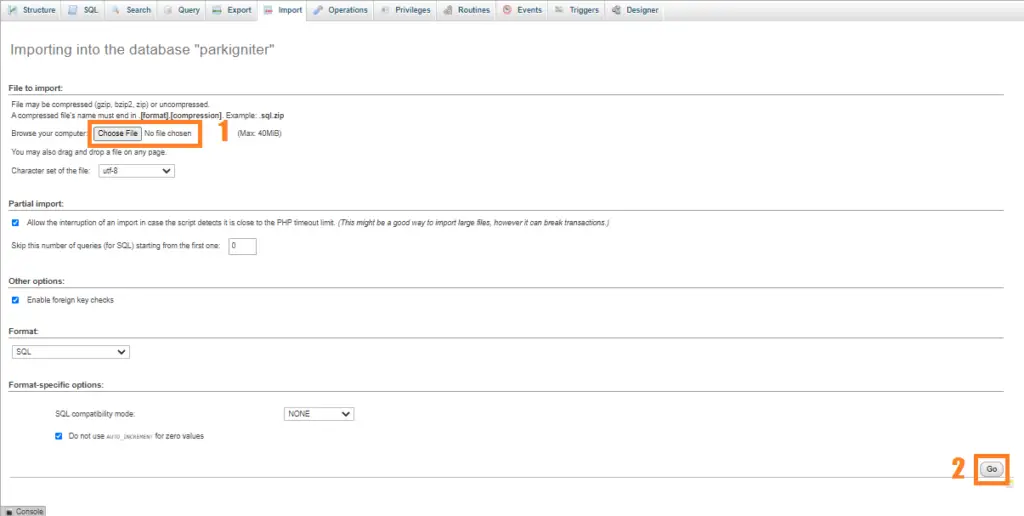Click the skip queries number field
This screenshot has width=1024, height=516.
(x=242, y=246)
